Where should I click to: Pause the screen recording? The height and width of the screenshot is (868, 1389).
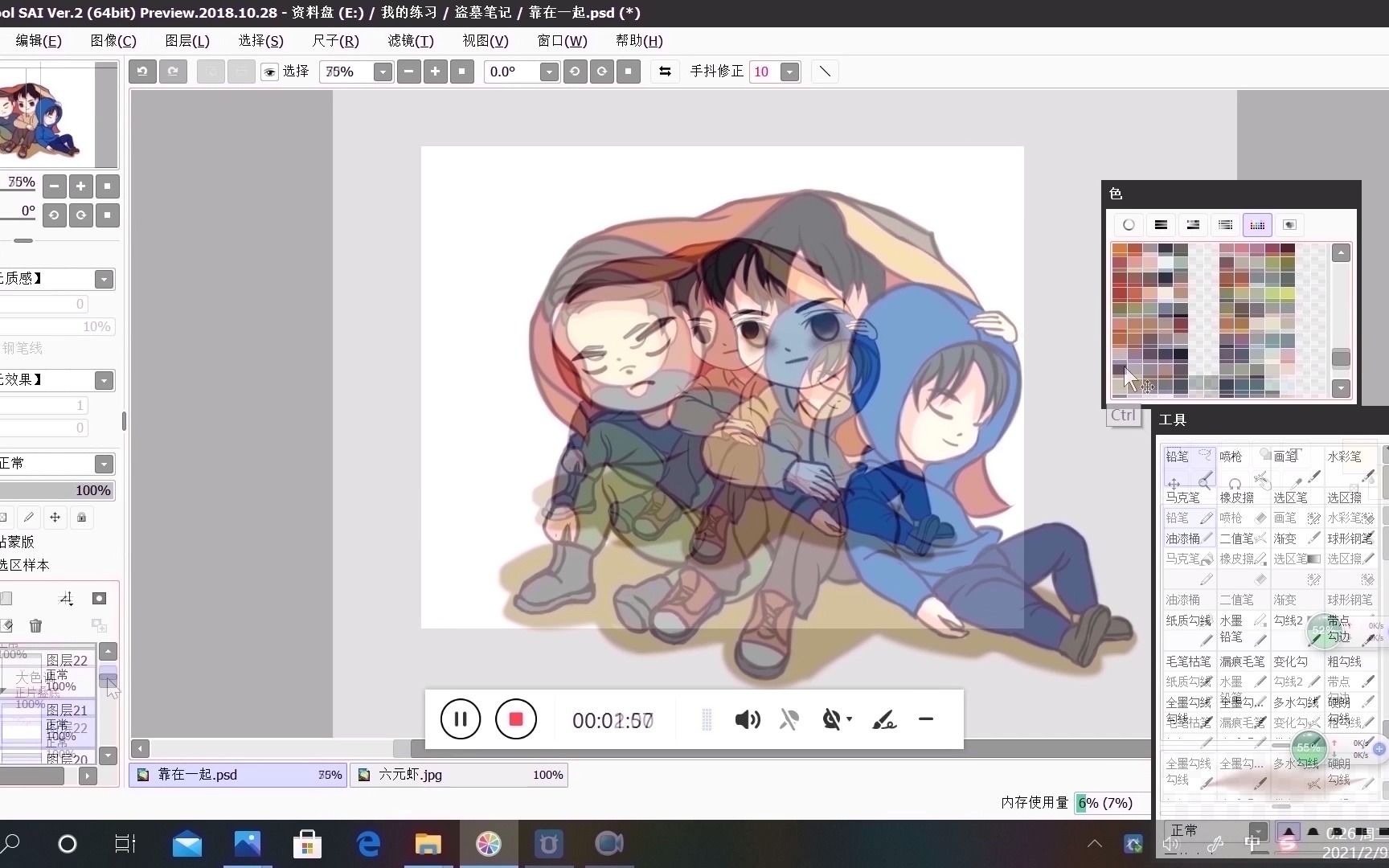(461, 719)
